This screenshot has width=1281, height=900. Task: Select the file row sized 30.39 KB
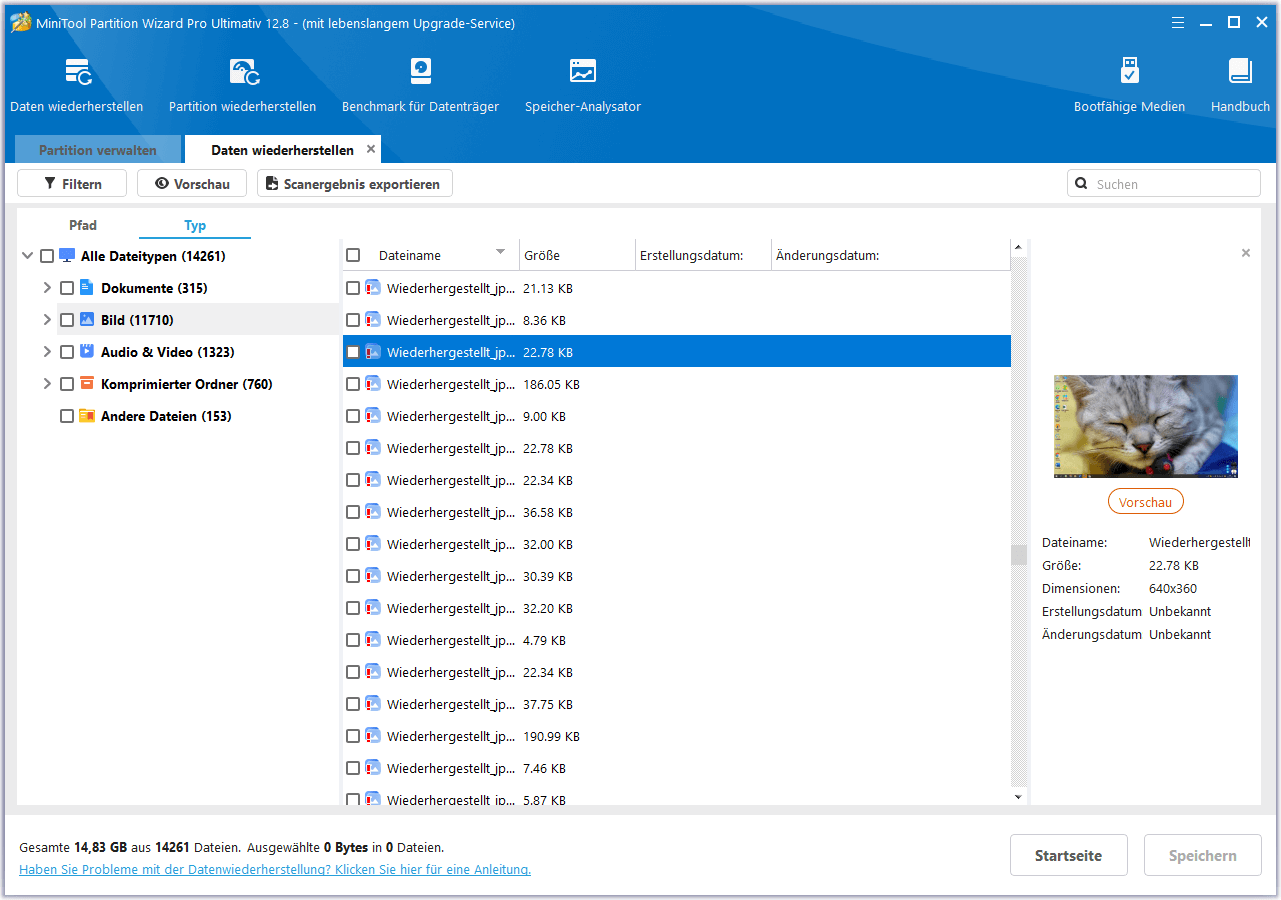[677, 576]
